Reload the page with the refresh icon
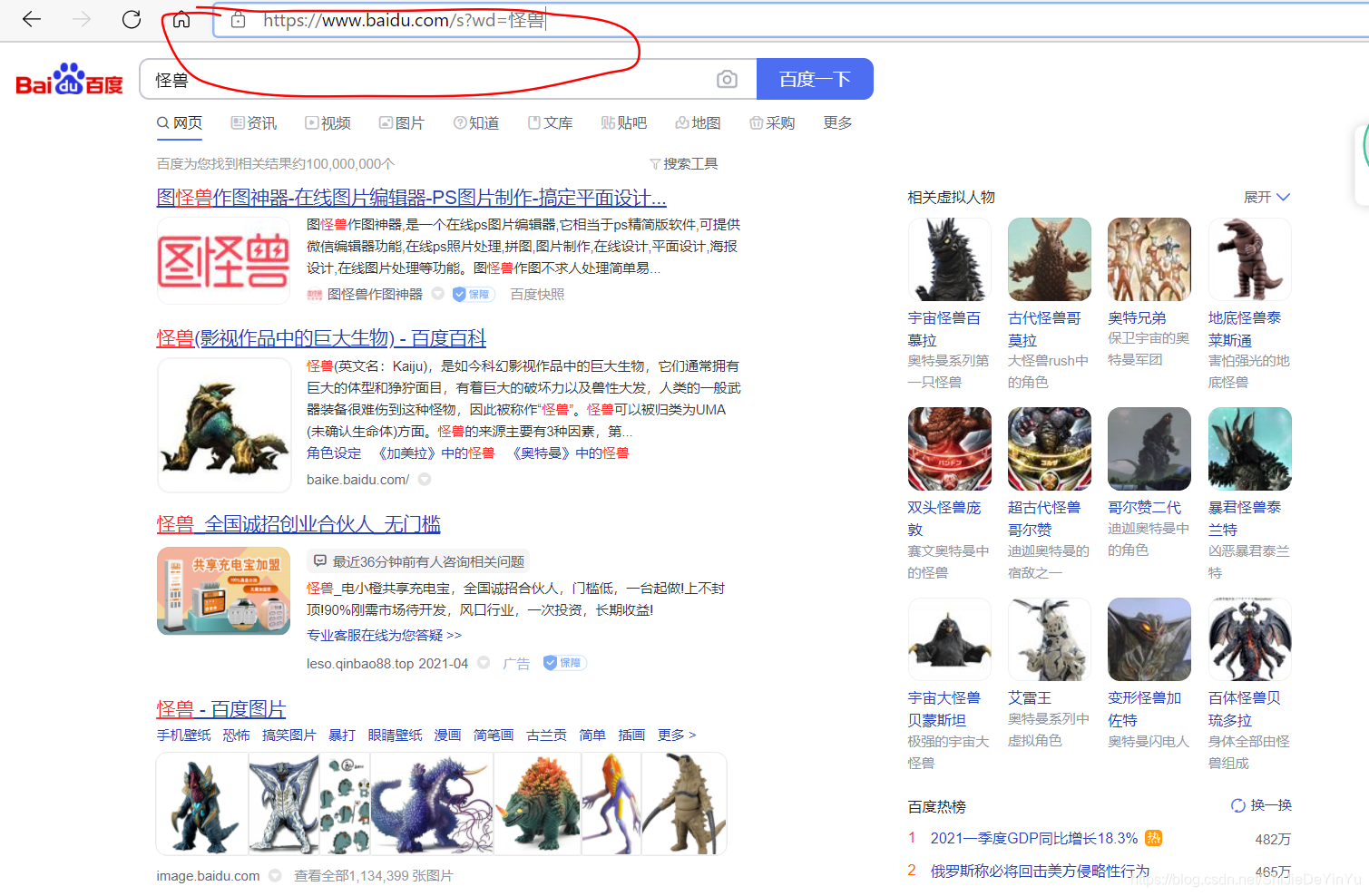Screen dimensions: 1369x896 (132, 19)
